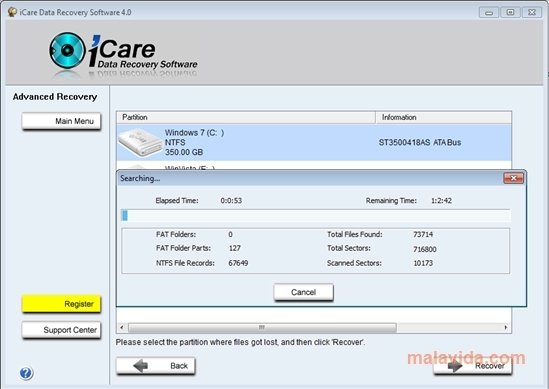Image resolution: width=549 pixels, height=389 pixels.
Task: Click the horizontal scrollbar thumb in partition list
Action: (x=262, y=327)
